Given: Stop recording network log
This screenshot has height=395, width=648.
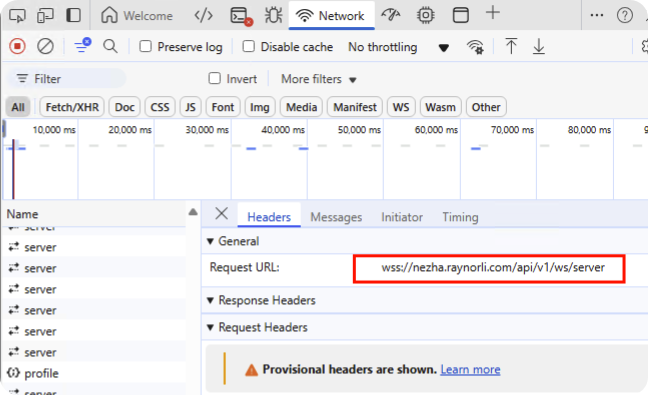Looking at the screenshot, I should 17,46.
